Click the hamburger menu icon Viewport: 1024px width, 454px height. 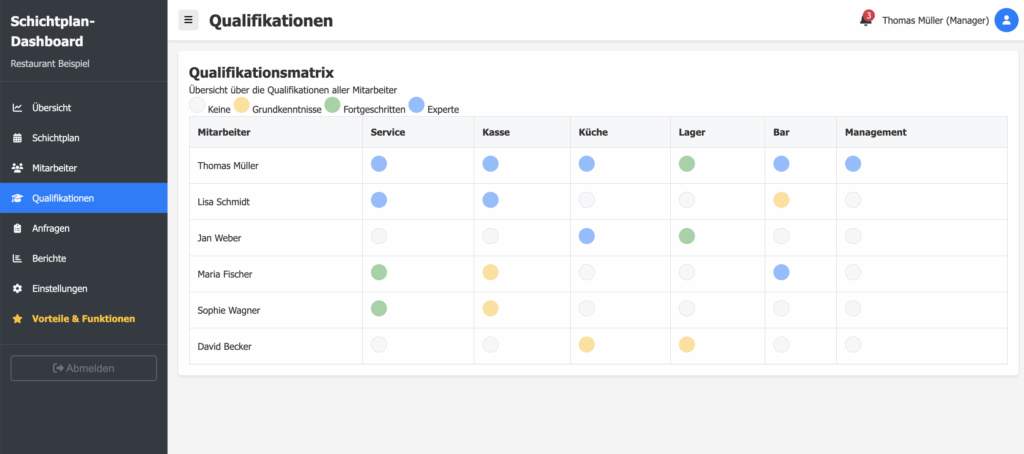click(189, 20)
